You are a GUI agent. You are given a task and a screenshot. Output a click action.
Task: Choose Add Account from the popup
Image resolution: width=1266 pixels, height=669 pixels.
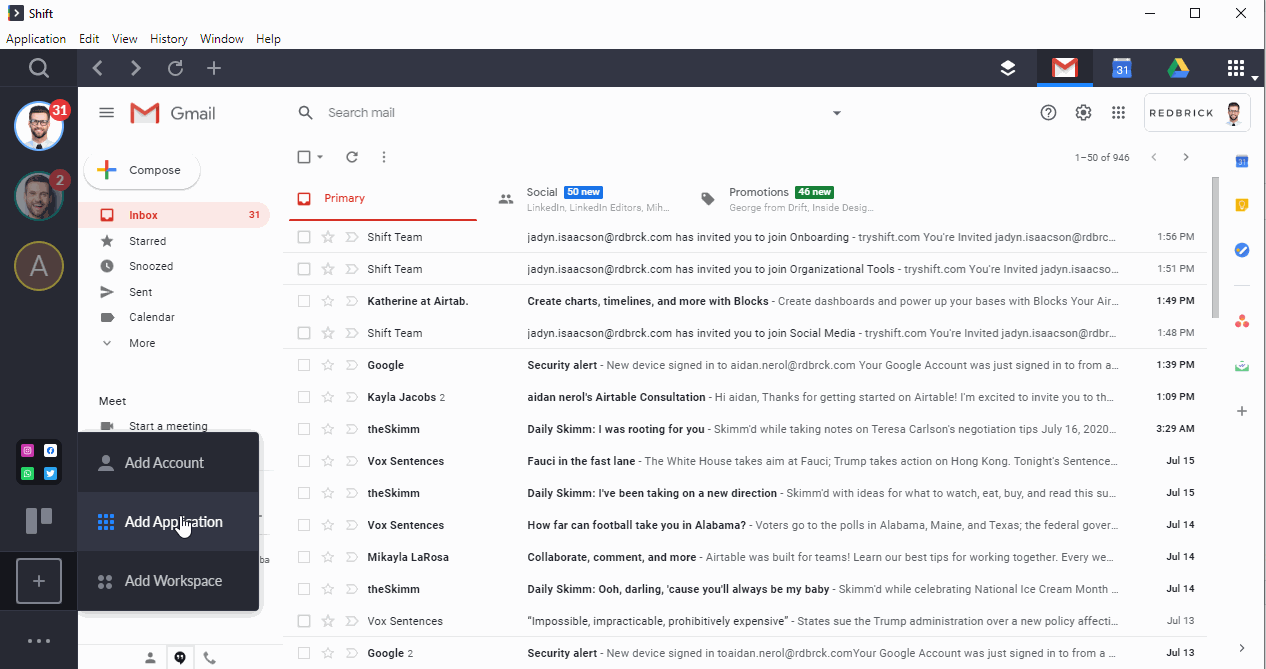point(168,463)
